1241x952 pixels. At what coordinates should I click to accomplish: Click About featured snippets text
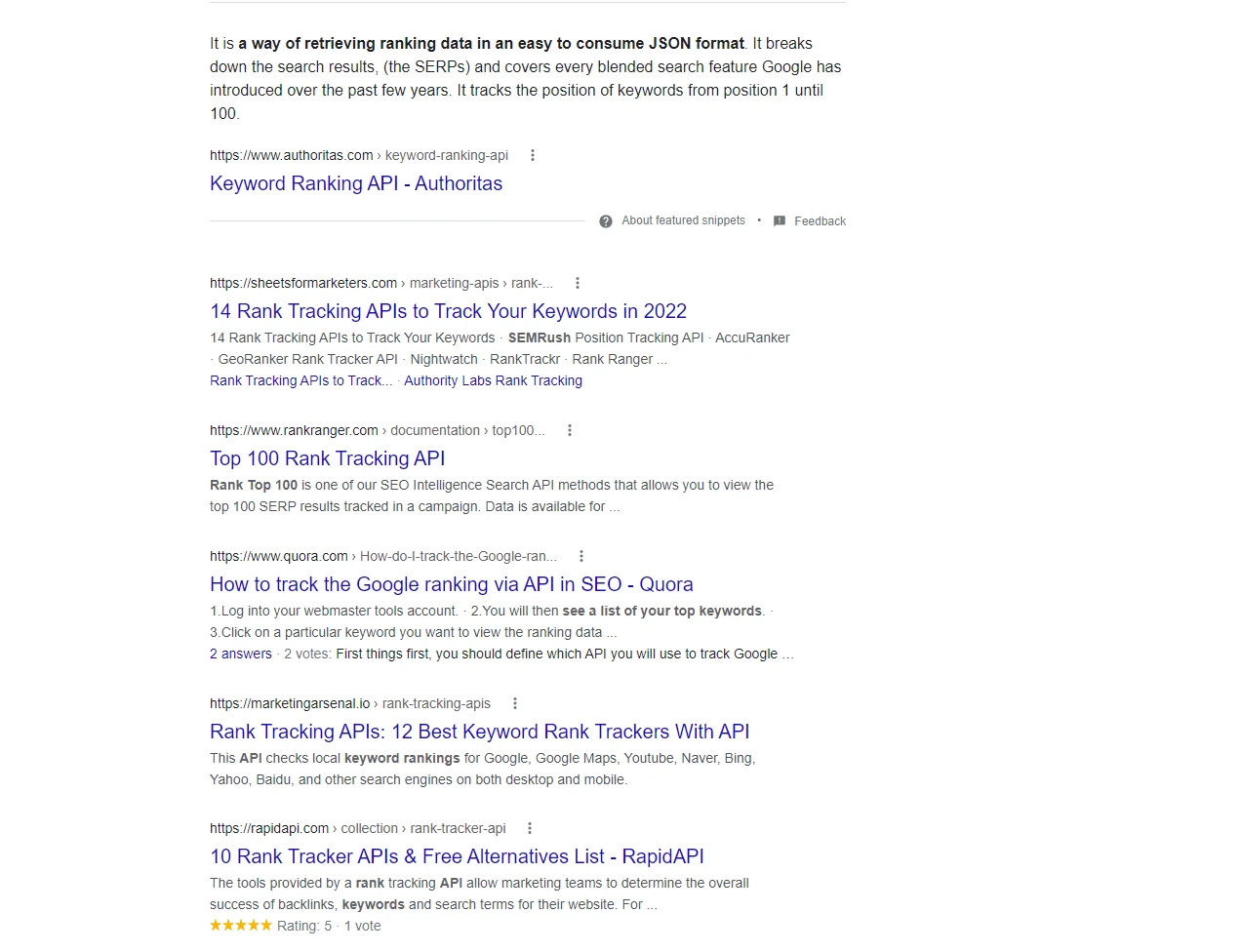point(683,220)
